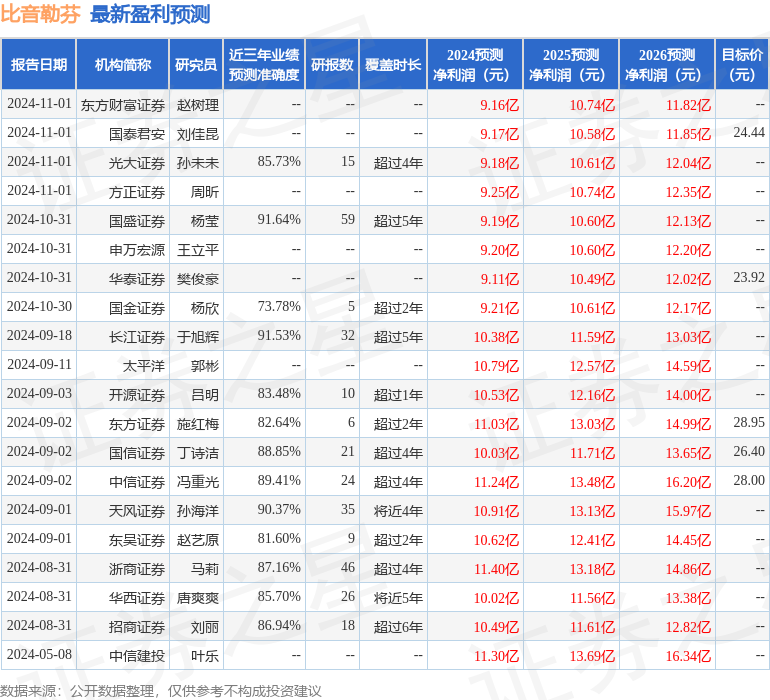Click the 最新盈利预测 heading text
Viewport: 770px width, 700px height.
coord(150,14)
